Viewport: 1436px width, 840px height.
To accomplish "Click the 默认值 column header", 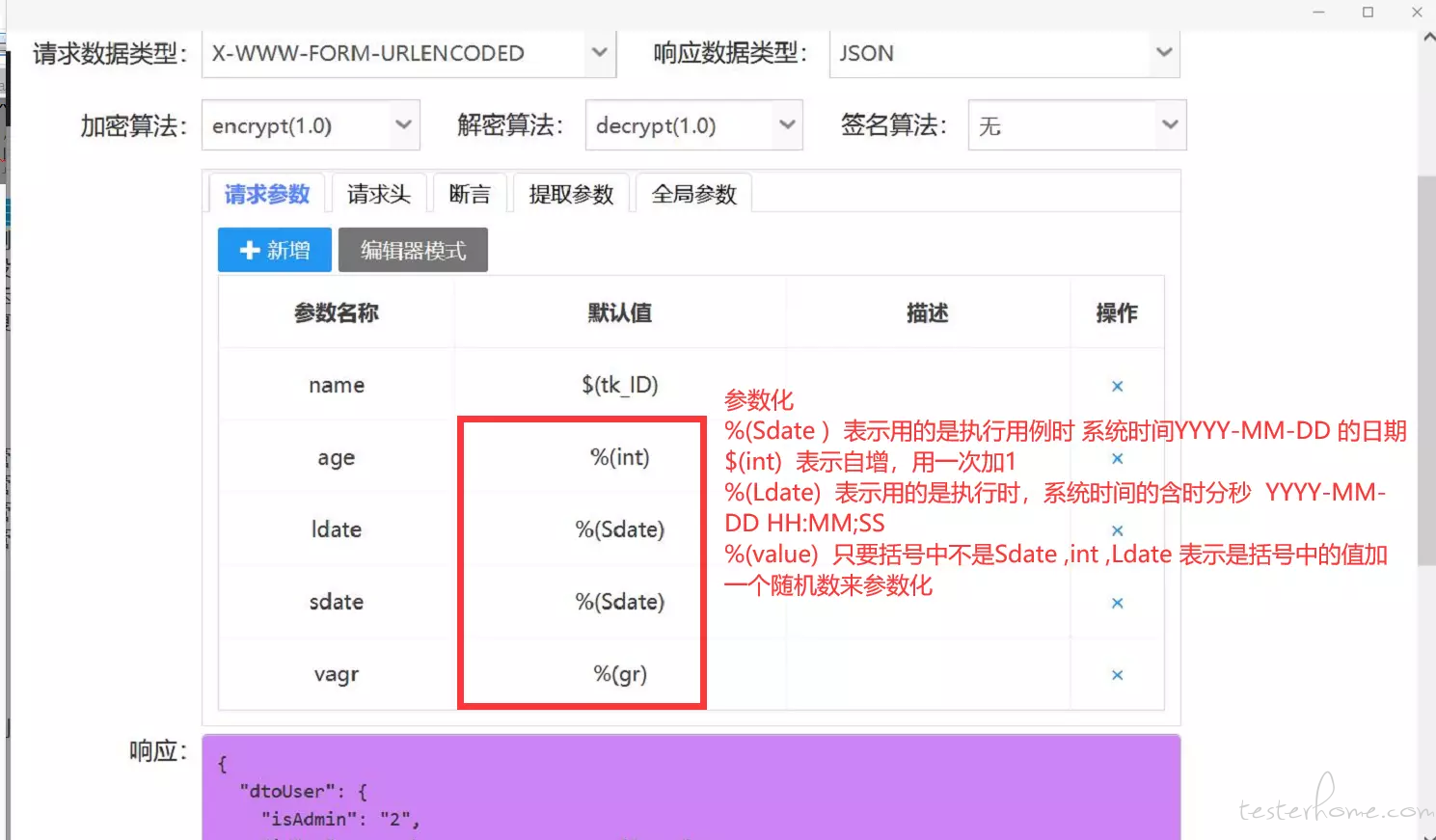I will (620, 312).
